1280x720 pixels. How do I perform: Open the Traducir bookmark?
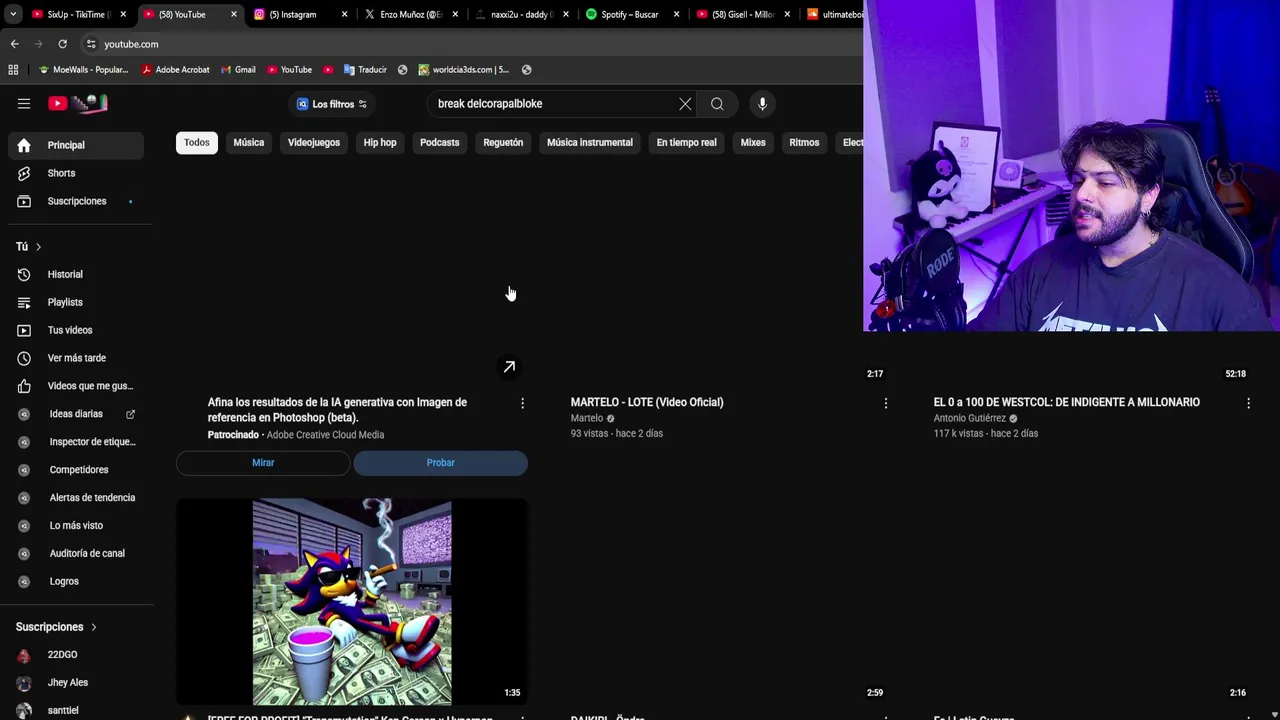click(365, 70)
